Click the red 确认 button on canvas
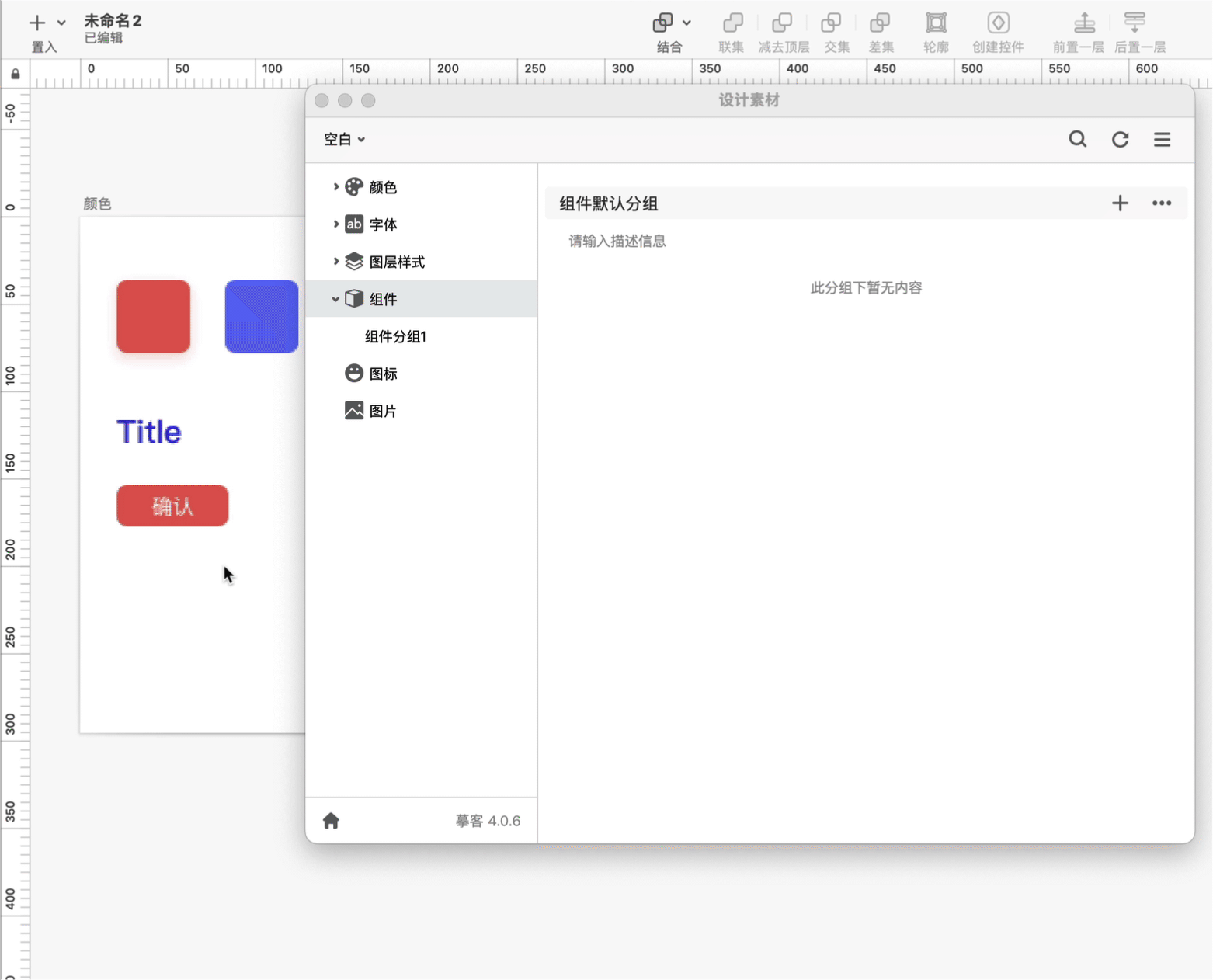The height and width of the screenshot is (980, 1213). pyautogui.click(x=172, y=506)
